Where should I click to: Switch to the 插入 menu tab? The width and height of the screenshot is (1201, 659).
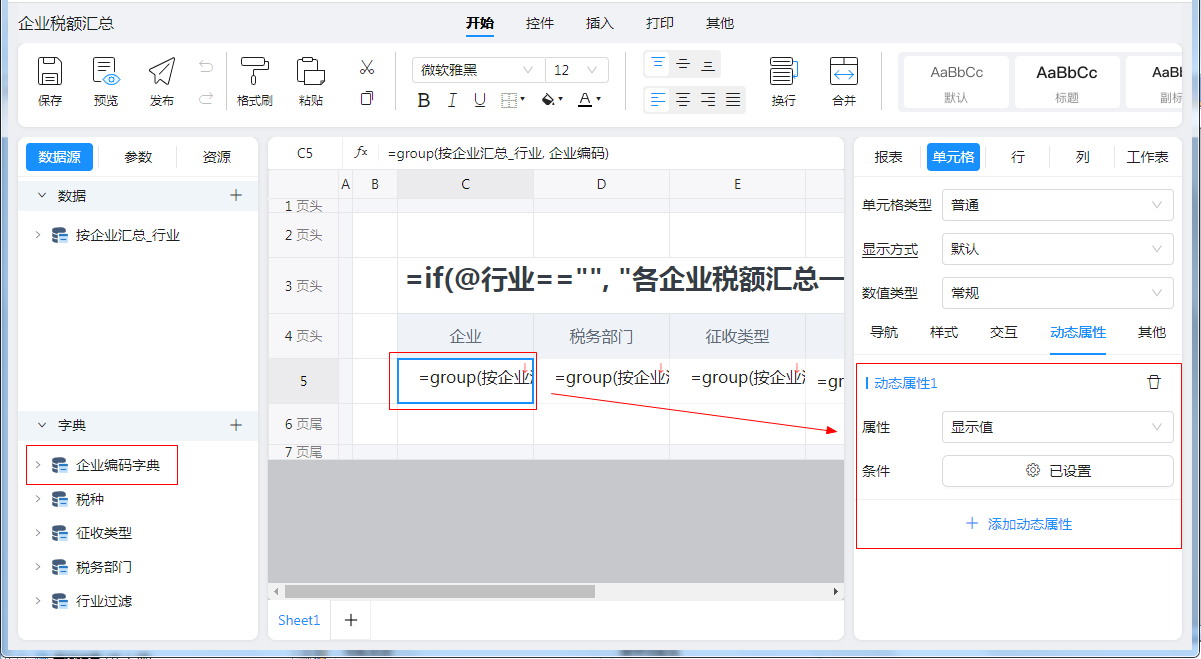[x=600, y=23]
